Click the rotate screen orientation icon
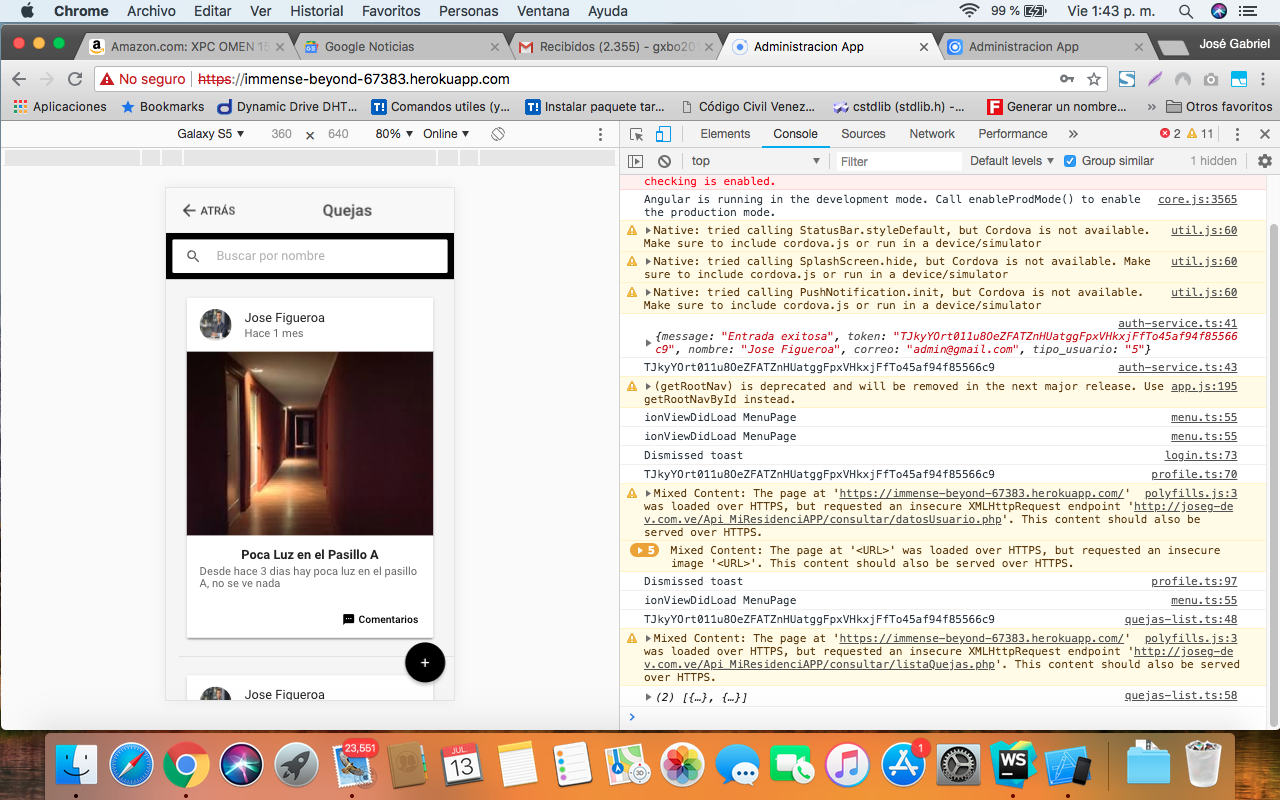 tap(498, 134)
